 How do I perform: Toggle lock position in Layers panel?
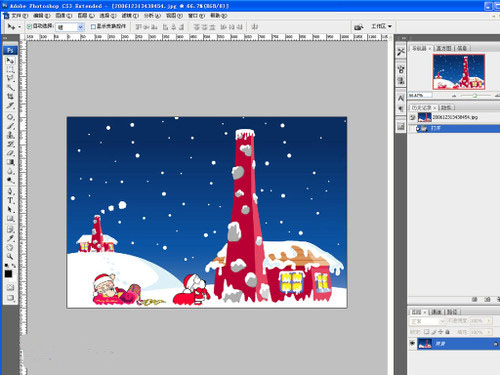[441, 332]
